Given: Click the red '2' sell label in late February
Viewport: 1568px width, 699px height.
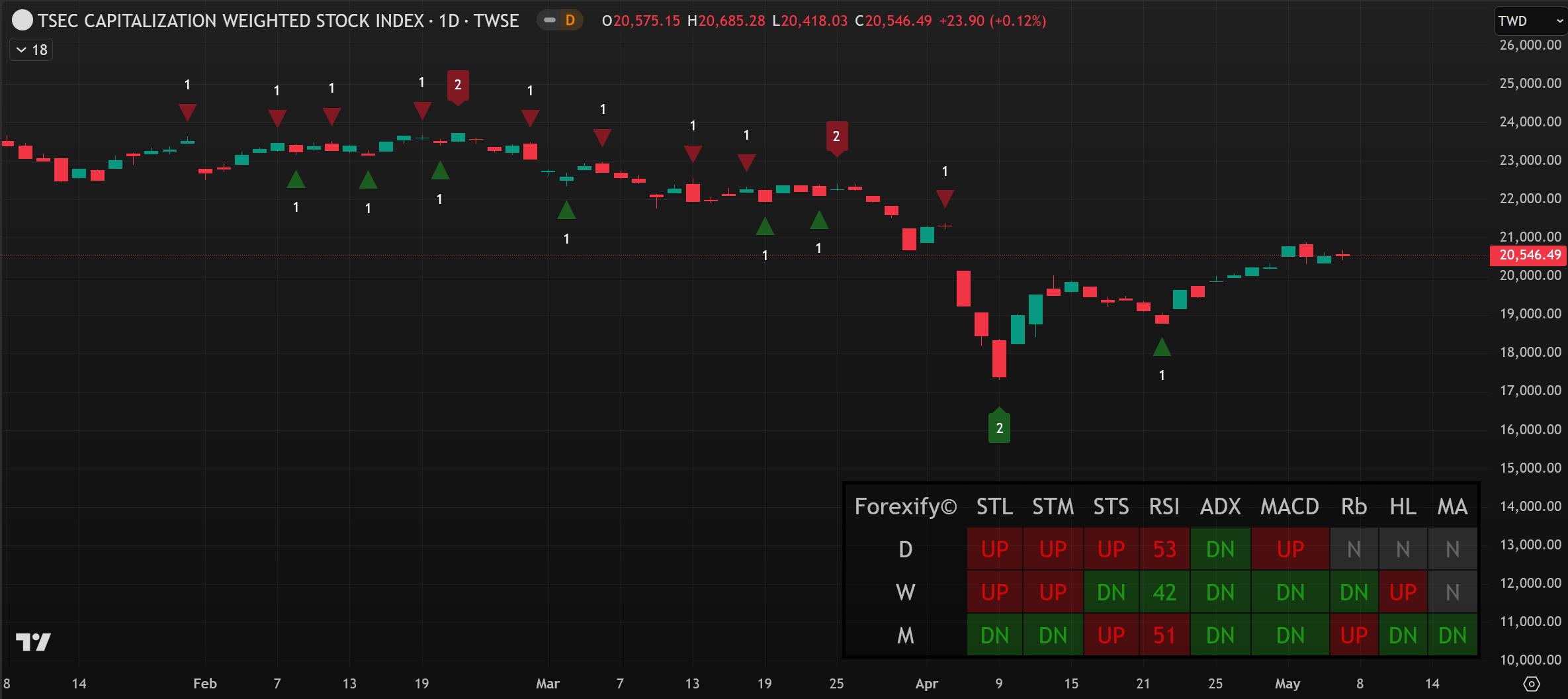Looking at the screenshot, I should [x=458, y=85].
